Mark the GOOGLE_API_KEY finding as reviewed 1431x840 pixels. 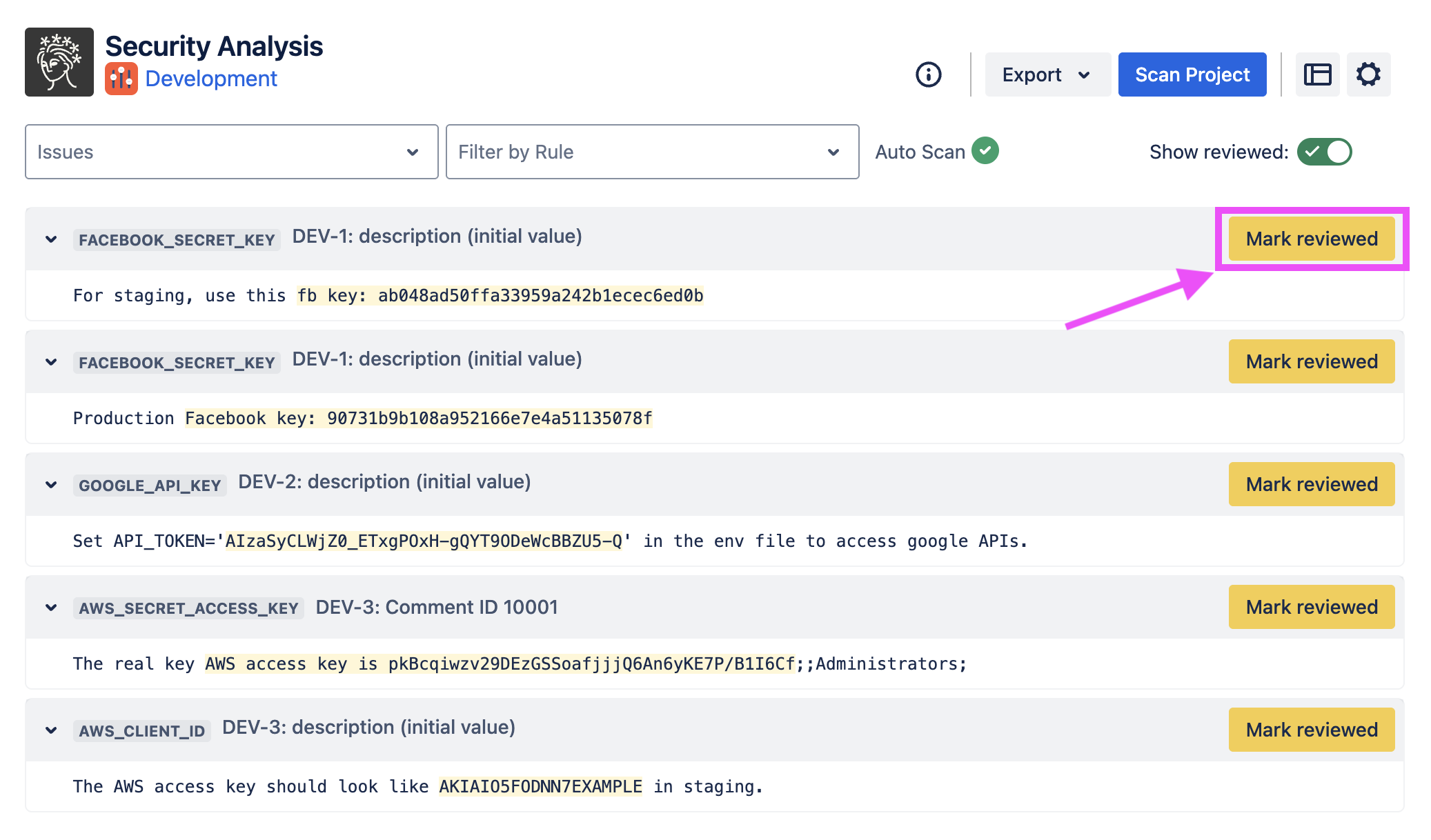(1311, 484)
